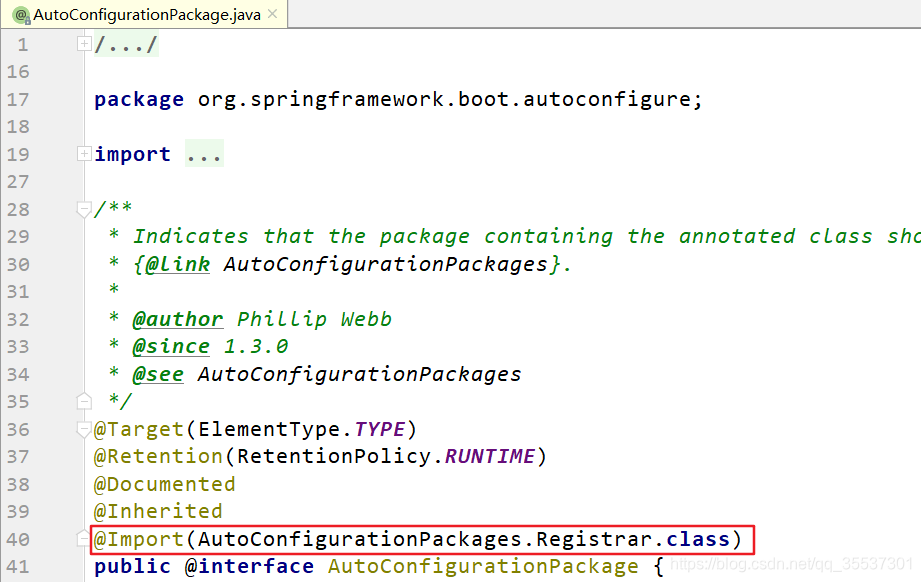Click the @Retention annotation
The width and height of the screenshot is (921, 582).
[x=158, y=456]
